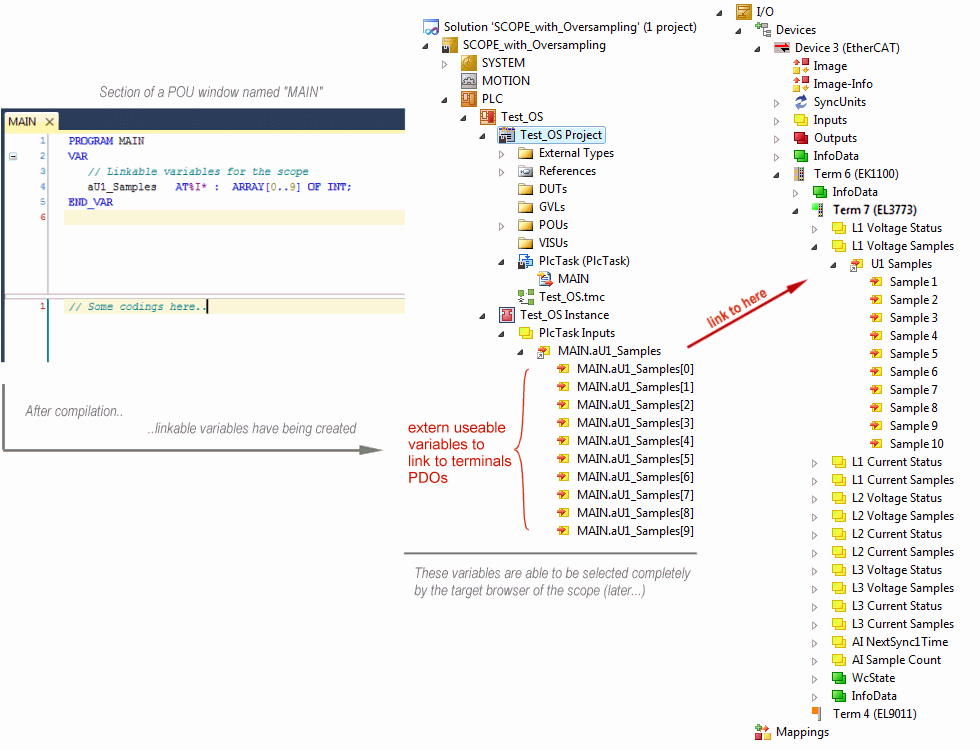Expand the External Types folder
Viewport: 980px width, 750px height.
[x=502, y=153]
